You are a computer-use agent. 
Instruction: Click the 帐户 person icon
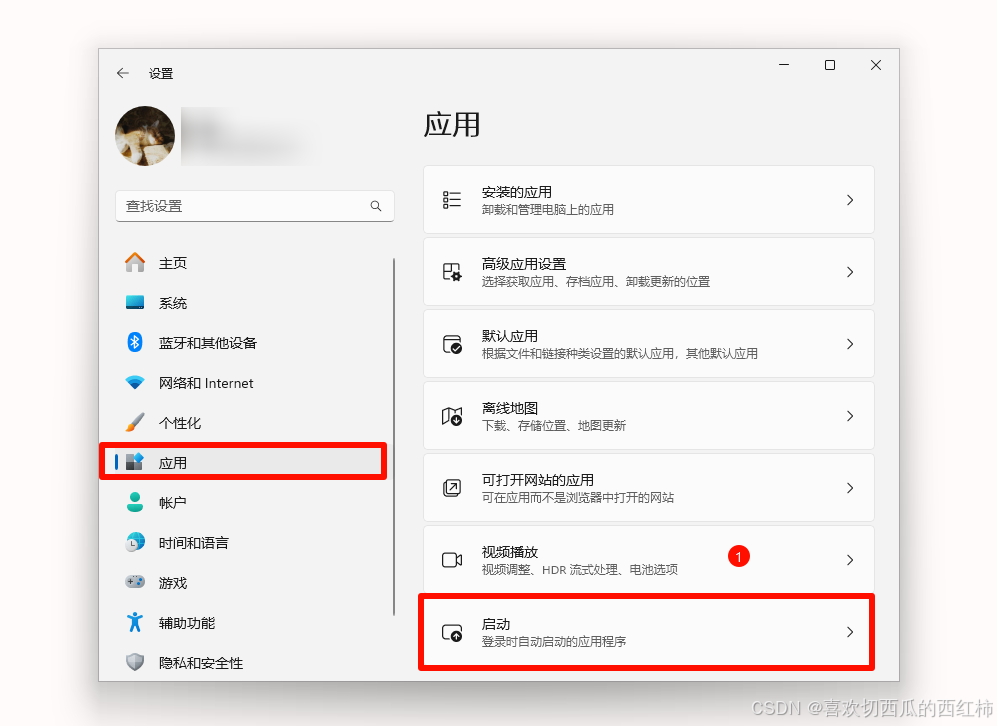click(x=135, y=502)
